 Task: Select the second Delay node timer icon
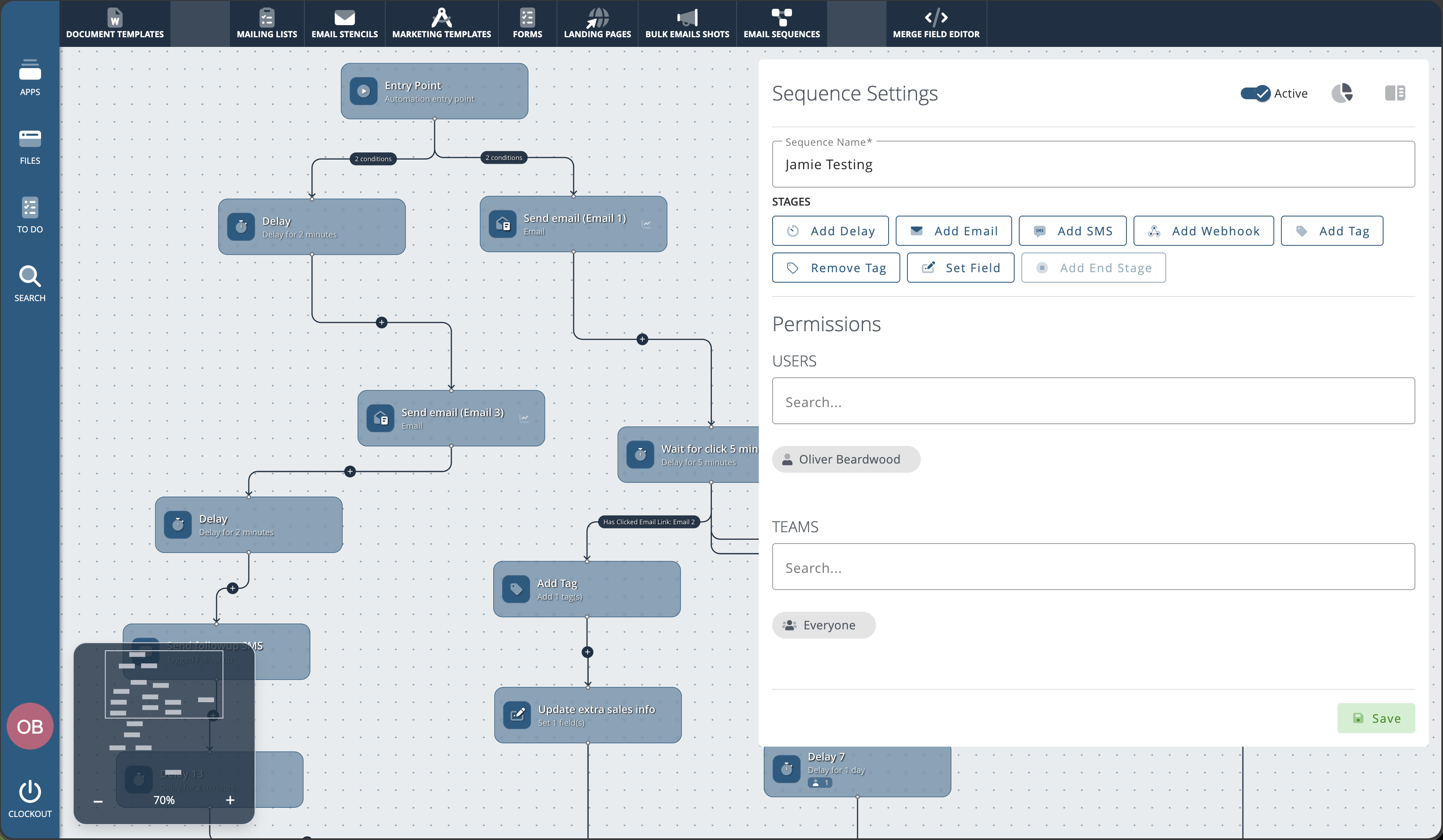pos(178,525)
